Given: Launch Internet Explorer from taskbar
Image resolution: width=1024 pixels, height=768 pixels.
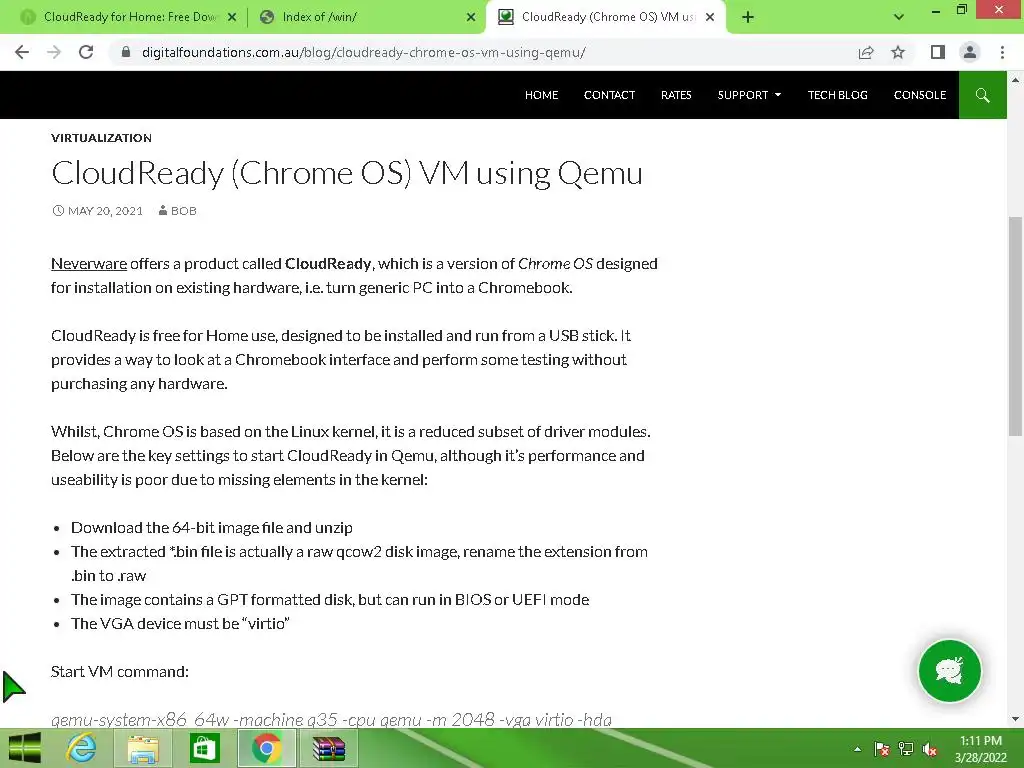Looking at the screenshot, I should coord(81,748).
